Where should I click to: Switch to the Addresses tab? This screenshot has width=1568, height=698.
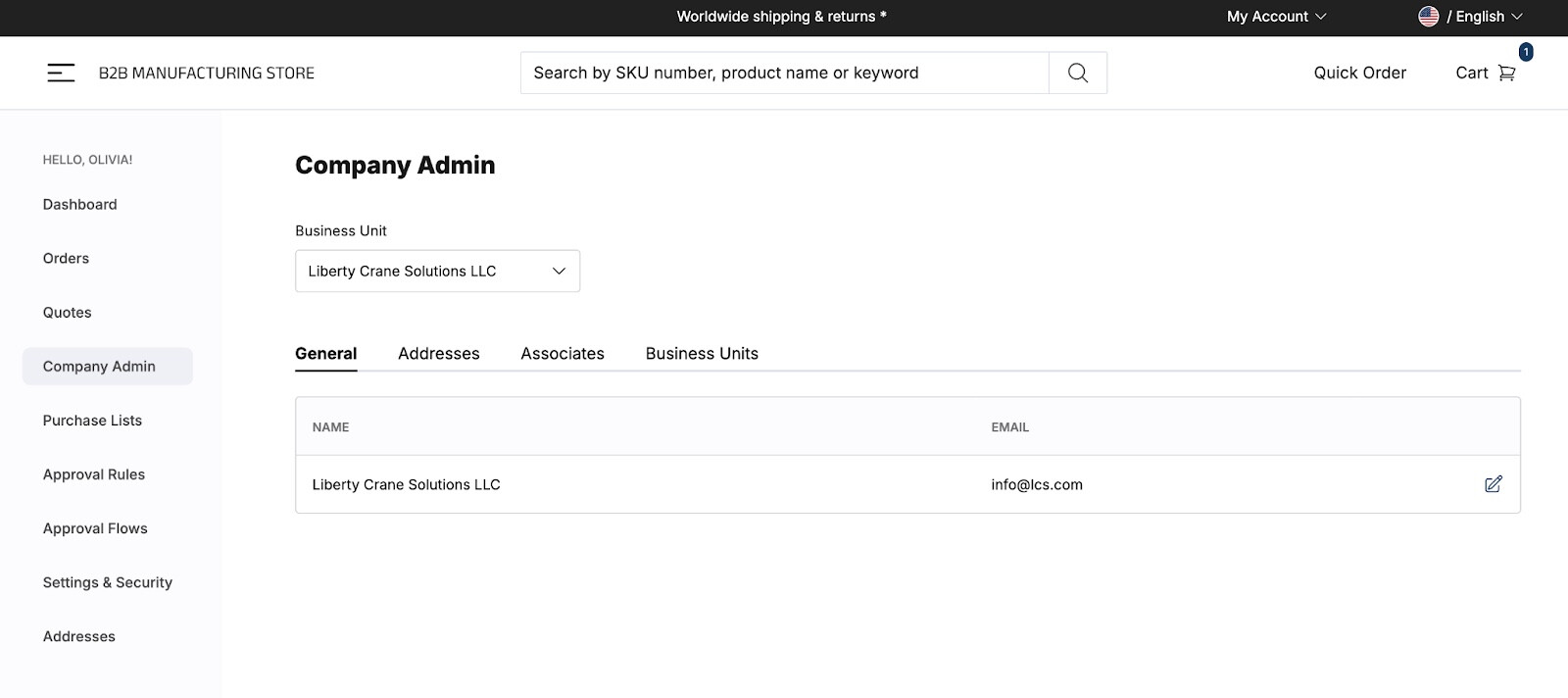tap(438, 354)
